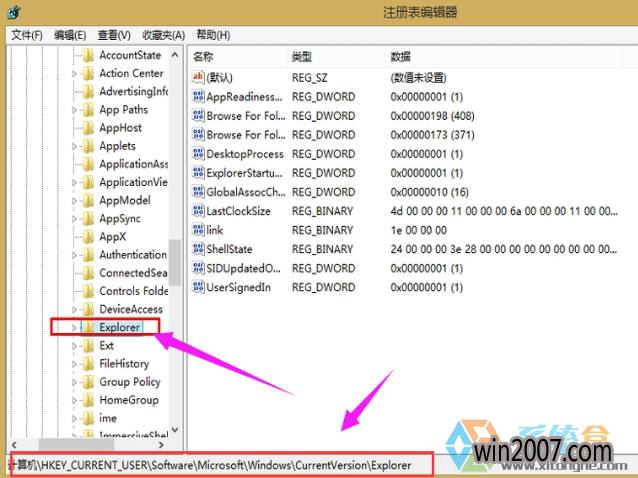Sort by the 数据 column header
This screenshot has height=478, width=638.
point(504,57)
